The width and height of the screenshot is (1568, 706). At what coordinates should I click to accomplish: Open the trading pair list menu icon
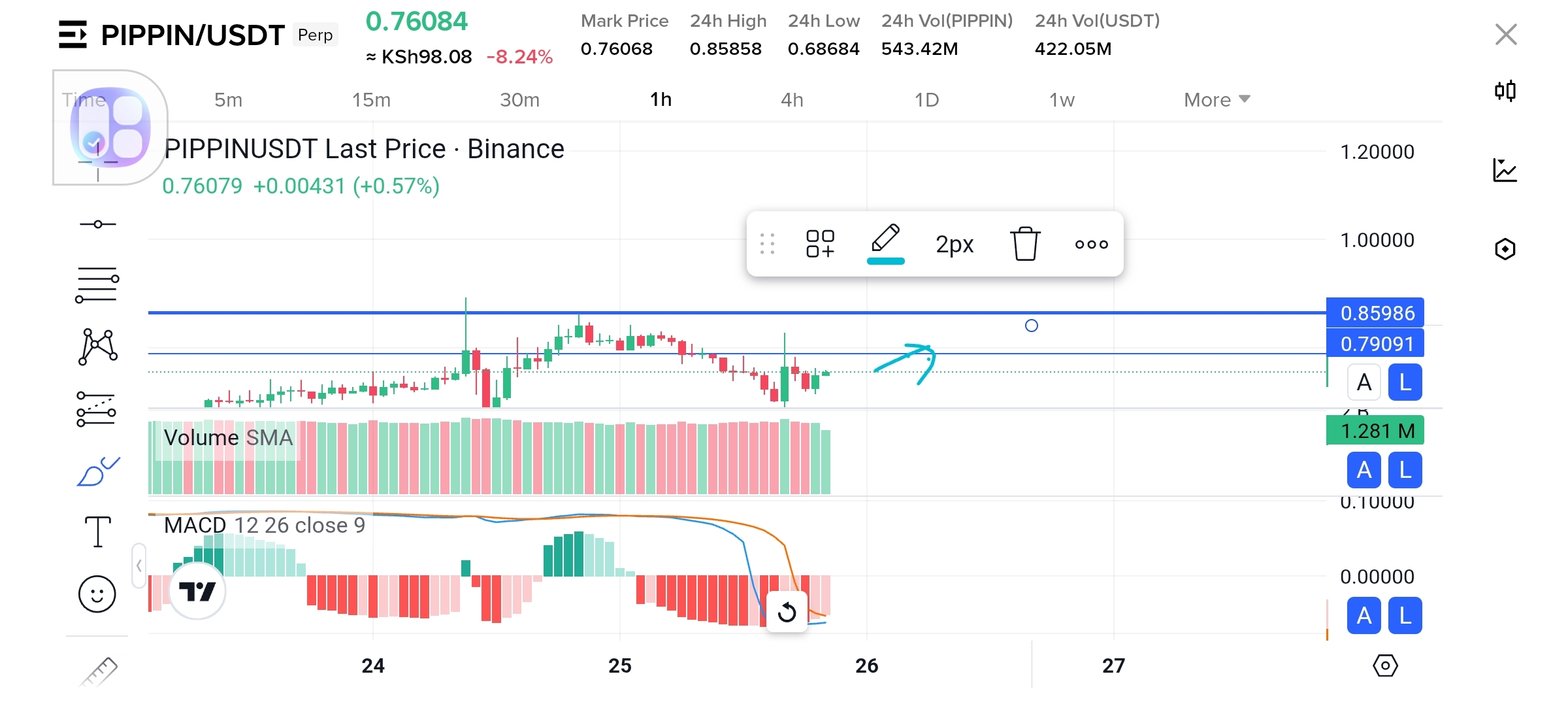[72, 35]
